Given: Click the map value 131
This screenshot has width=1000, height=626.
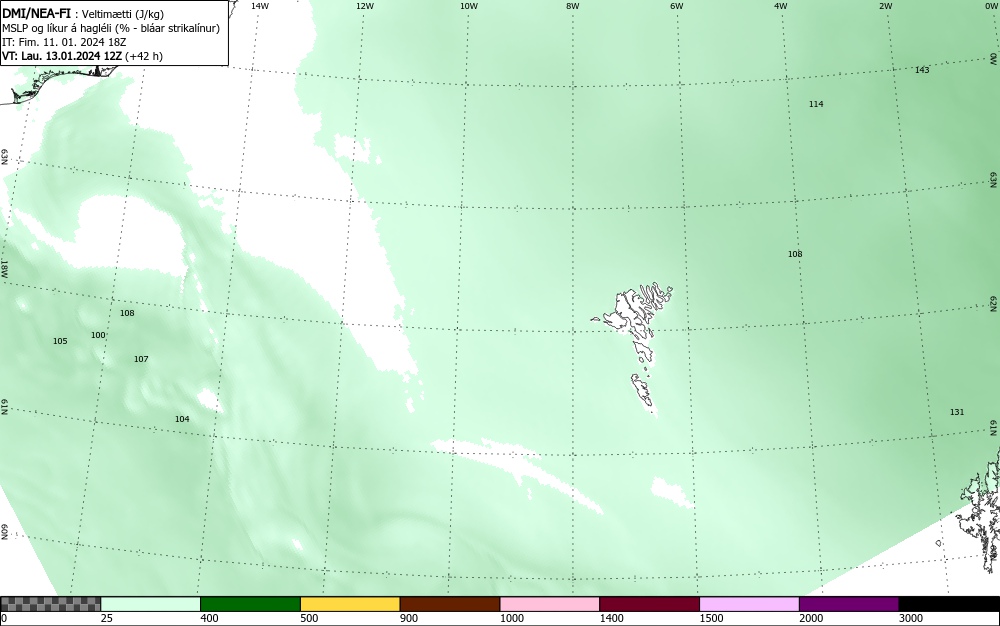Looking at the screenshot, I should pyautogui.click(x=957, y=412).
